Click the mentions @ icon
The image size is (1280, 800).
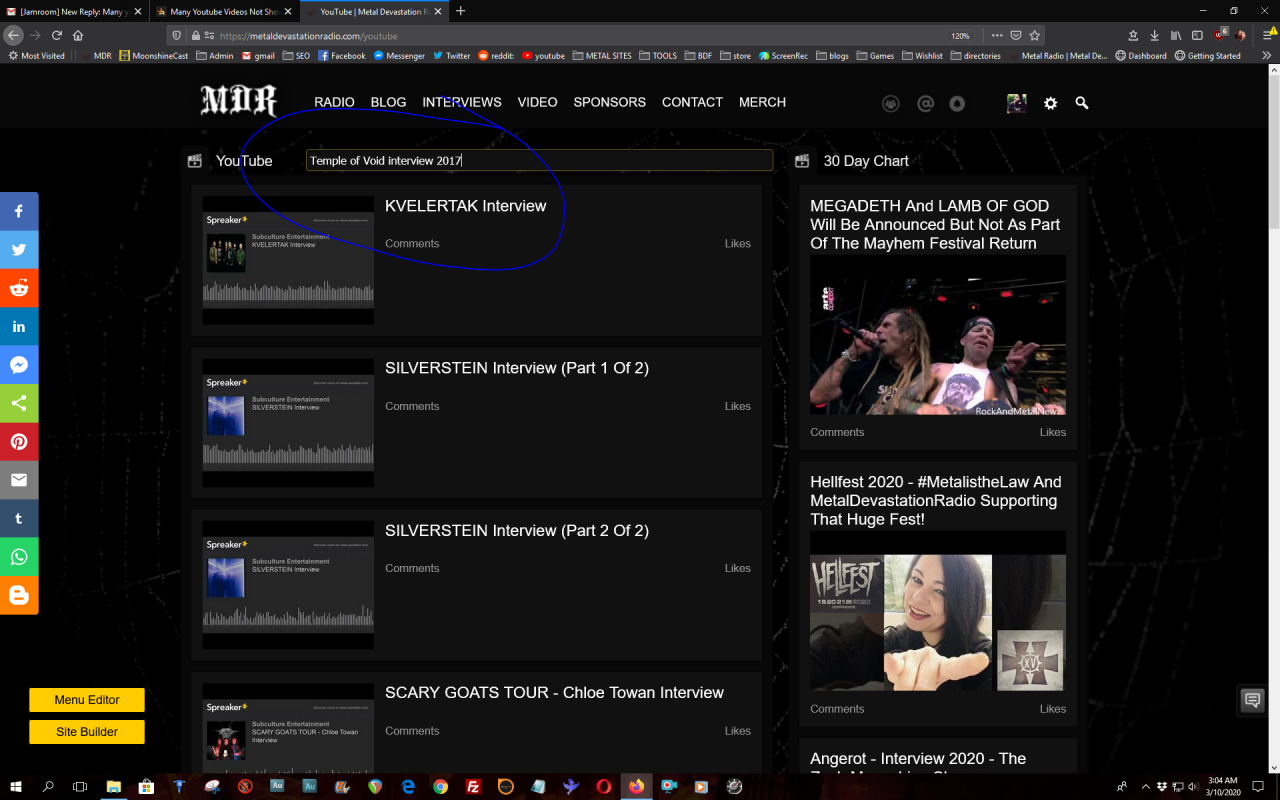[925, 103]
